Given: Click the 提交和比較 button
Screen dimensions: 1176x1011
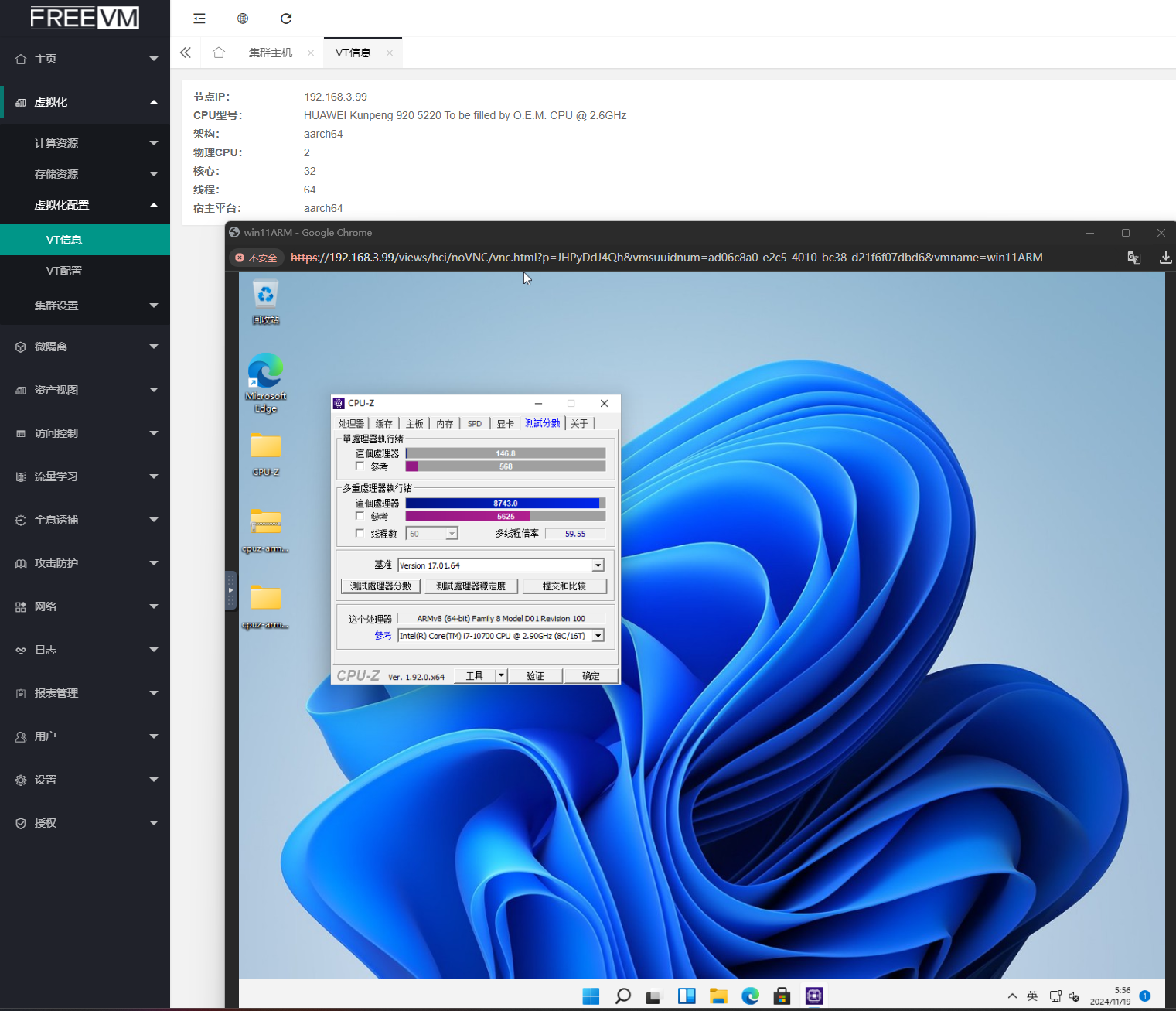Looking at the screenshot, I should 564,586.
